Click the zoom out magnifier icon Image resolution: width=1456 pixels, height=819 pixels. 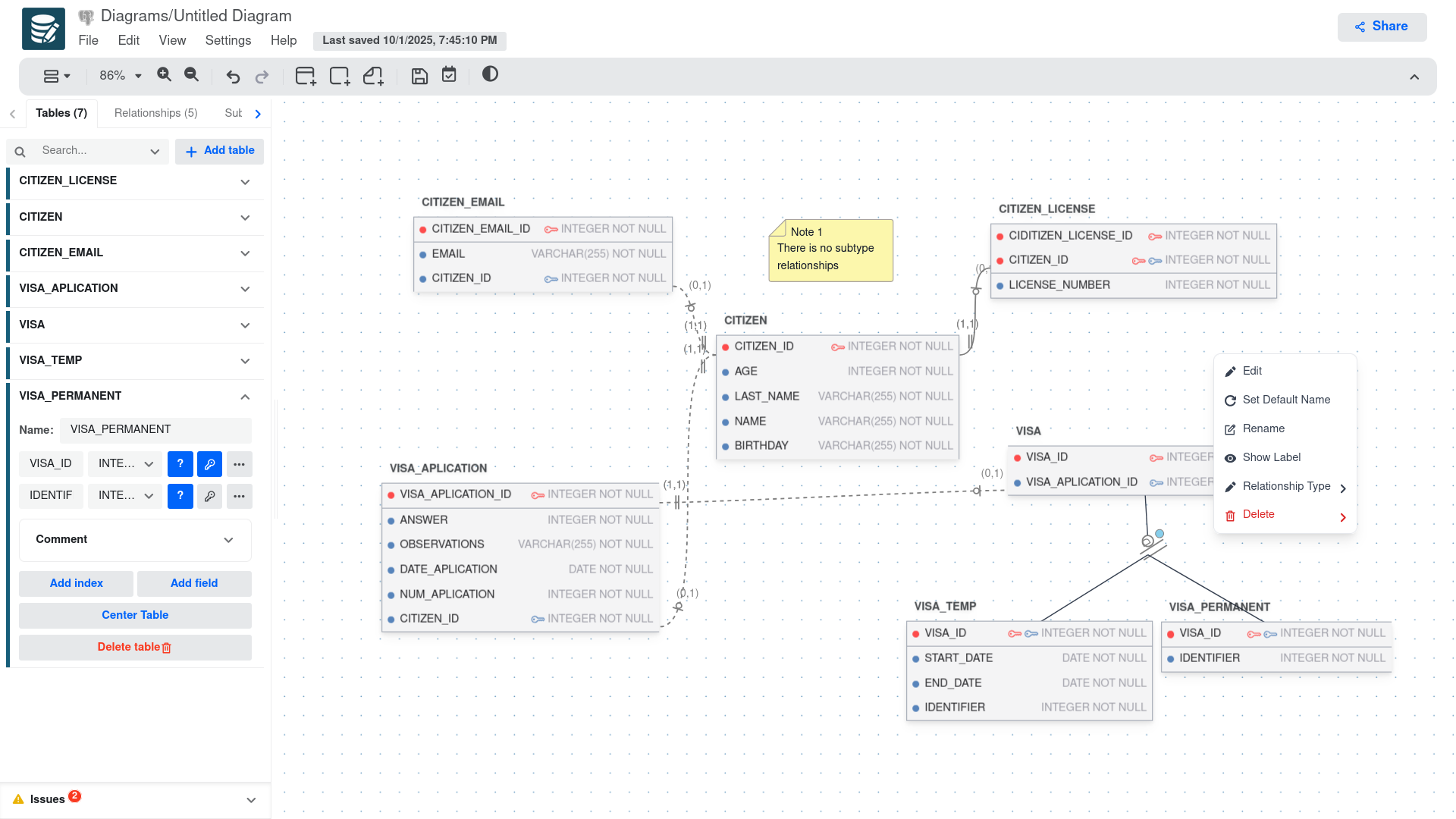coord(192,74)
